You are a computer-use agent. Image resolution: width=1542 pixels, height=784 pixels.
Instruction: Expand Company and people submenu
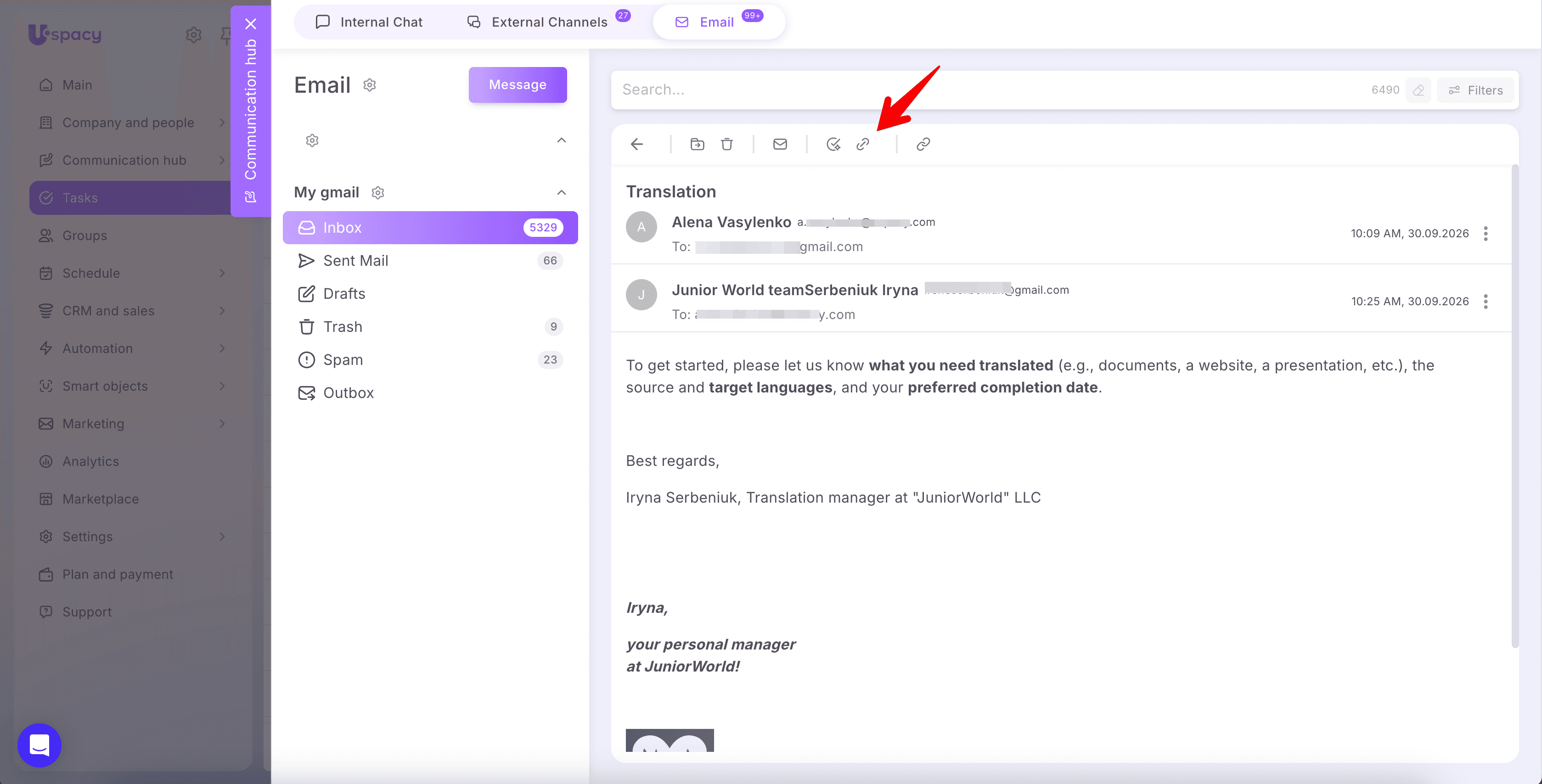point(222,123)
